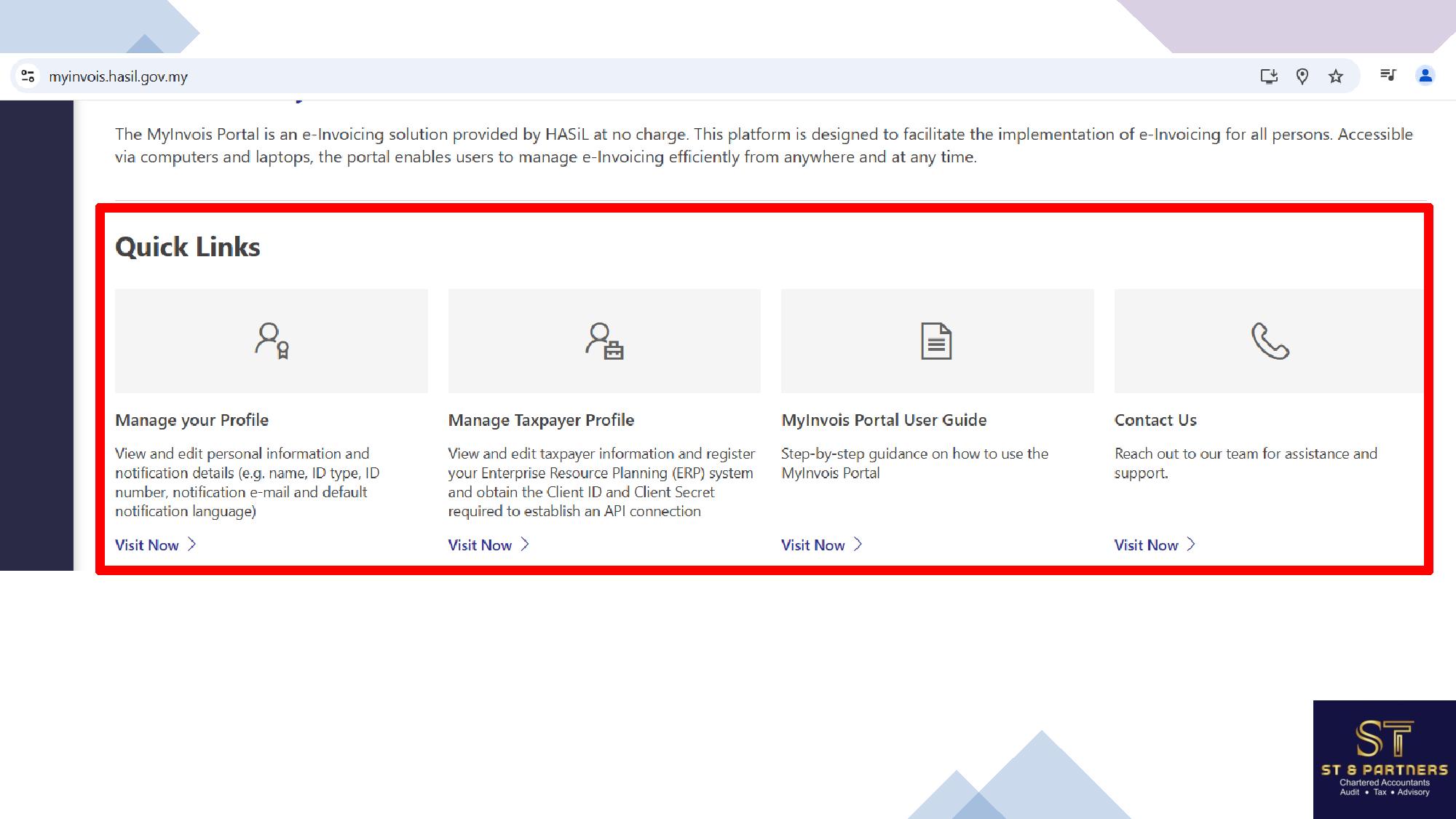The width and height of the screenshot is (1456, 819).
Task: Open the browser profile avatar
Action: click(1425, 75)
